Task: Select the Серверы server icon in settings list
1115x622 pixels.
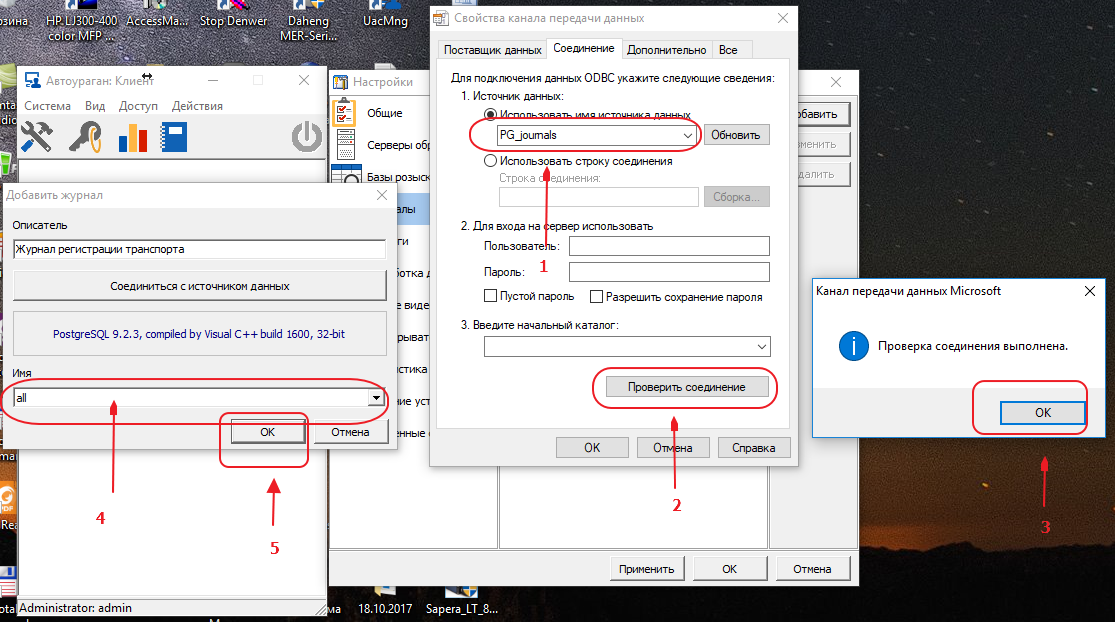Action: click(x=344, y=145)
